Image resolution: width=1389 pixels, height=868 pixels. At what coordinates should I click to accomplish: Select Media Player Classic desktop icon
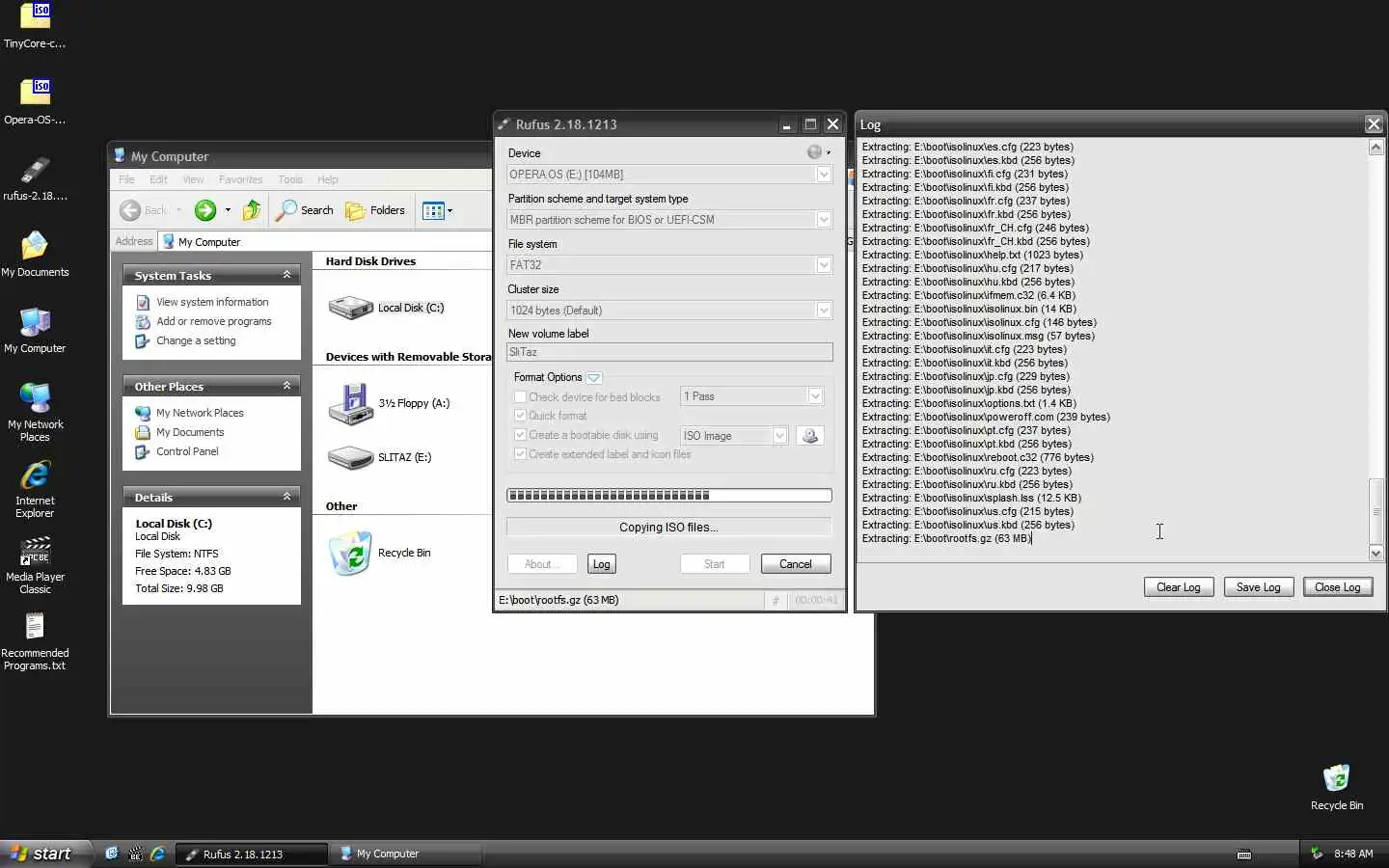click(x=35, y=564)
